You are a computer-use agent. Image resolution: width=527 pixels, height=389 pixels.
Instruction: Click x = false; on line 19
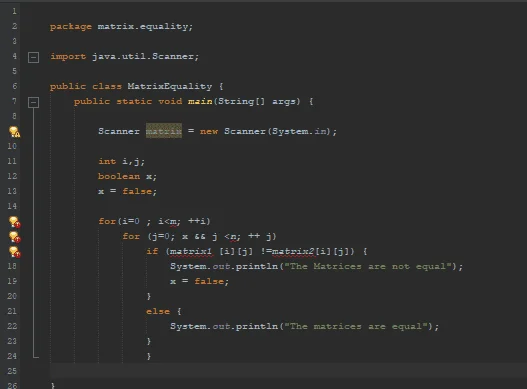click(x=200, y=281)
